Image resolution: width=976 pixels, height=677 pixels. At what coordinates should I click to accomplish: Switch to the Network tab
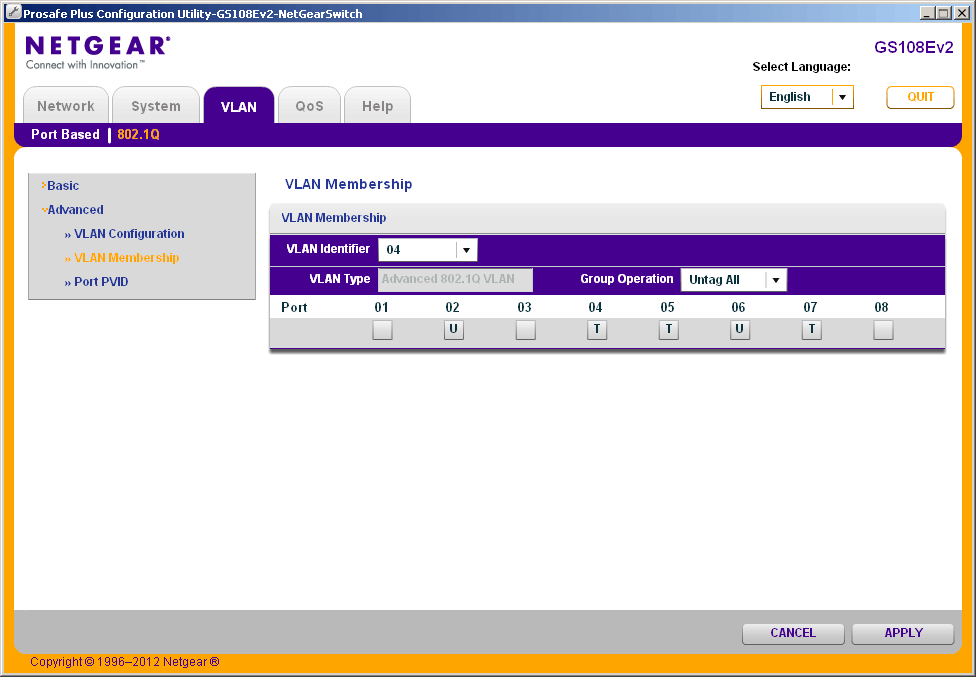click(66, 106)
